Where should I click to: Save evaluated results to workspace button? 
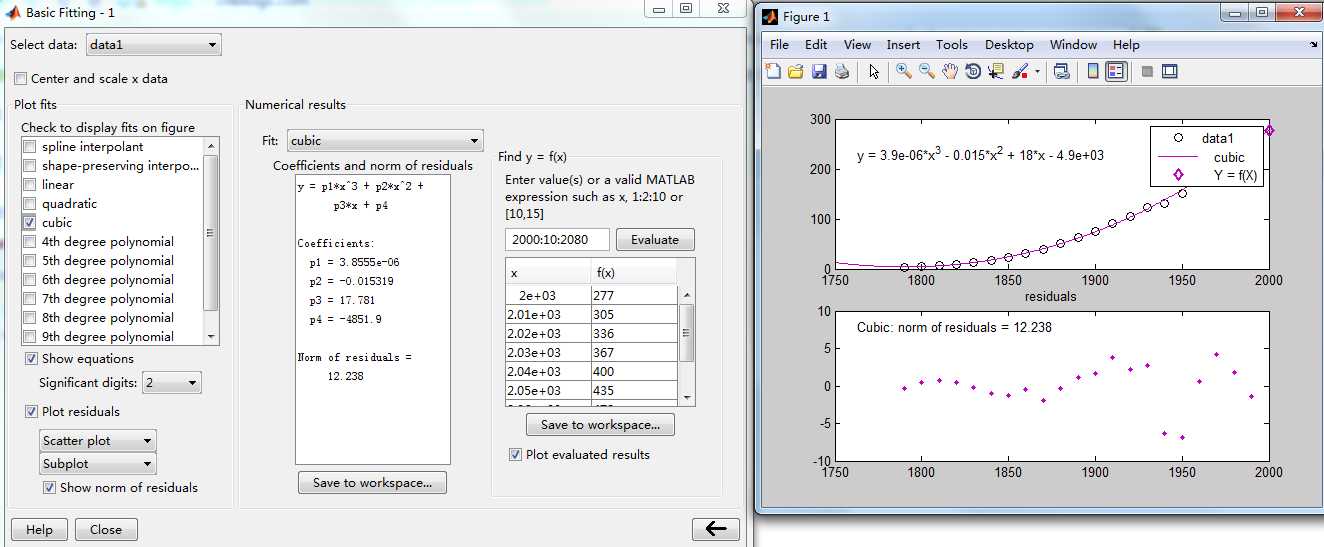pyautogui.click(x=600, y=425)
